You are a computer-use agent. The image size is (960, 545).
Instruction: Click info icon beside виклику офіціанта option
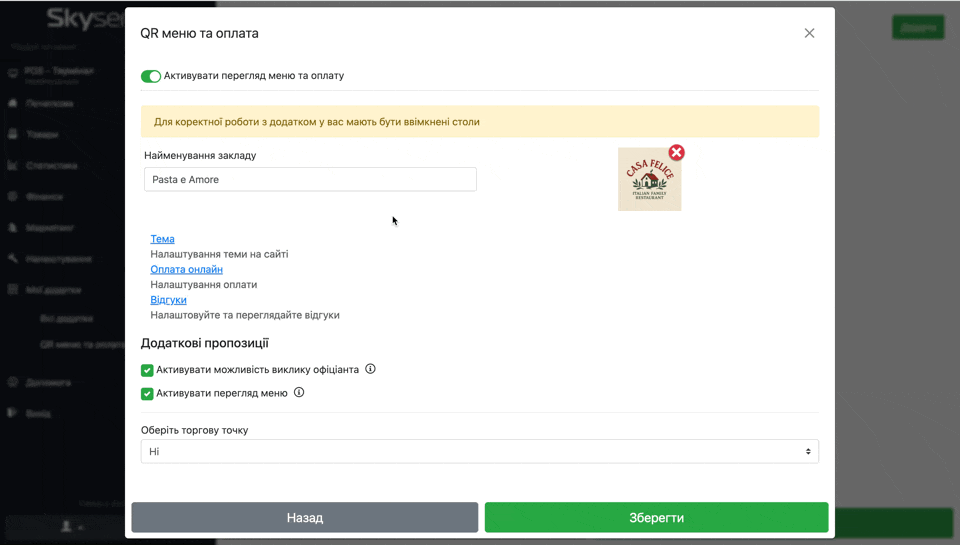click(x=370, y=369)
